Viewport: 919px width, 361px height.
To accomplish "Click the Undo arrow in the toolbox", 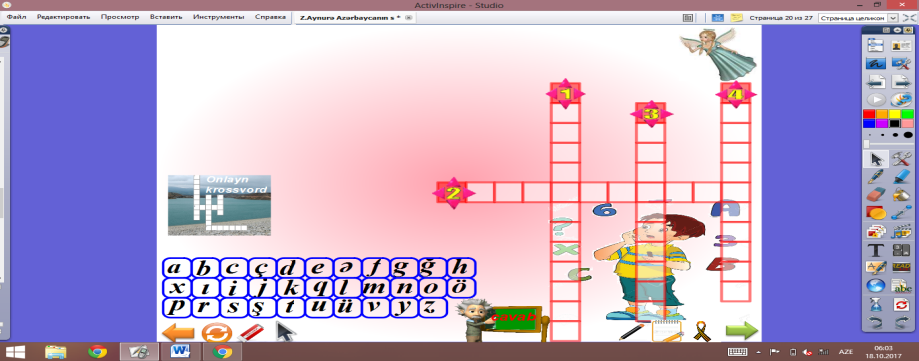I will point(876,322).
